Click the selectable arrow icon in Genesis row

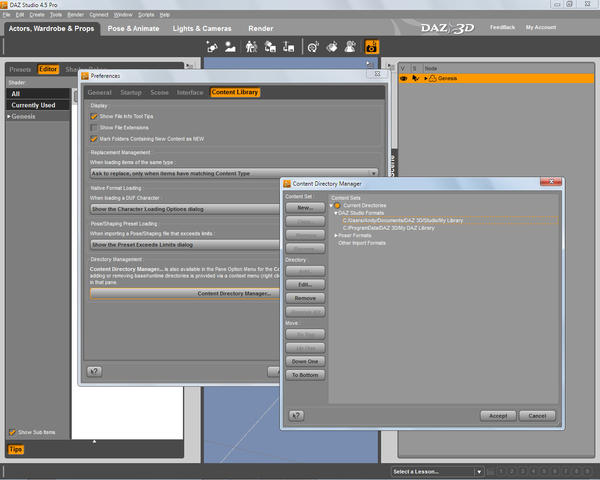[x=415, y=78]
